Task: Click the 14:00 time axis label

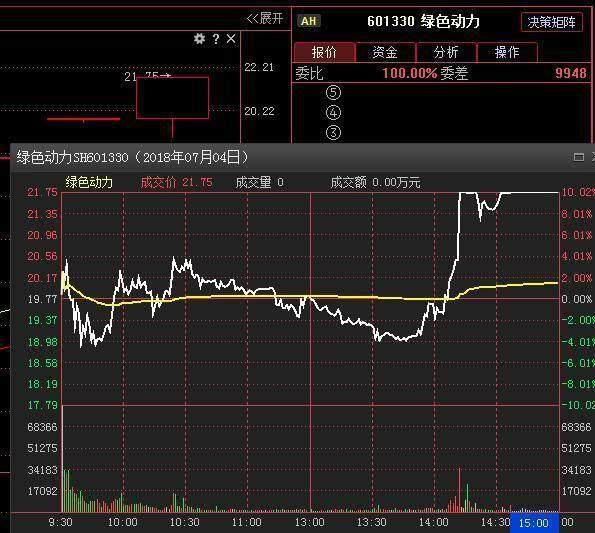Action: 434,522
